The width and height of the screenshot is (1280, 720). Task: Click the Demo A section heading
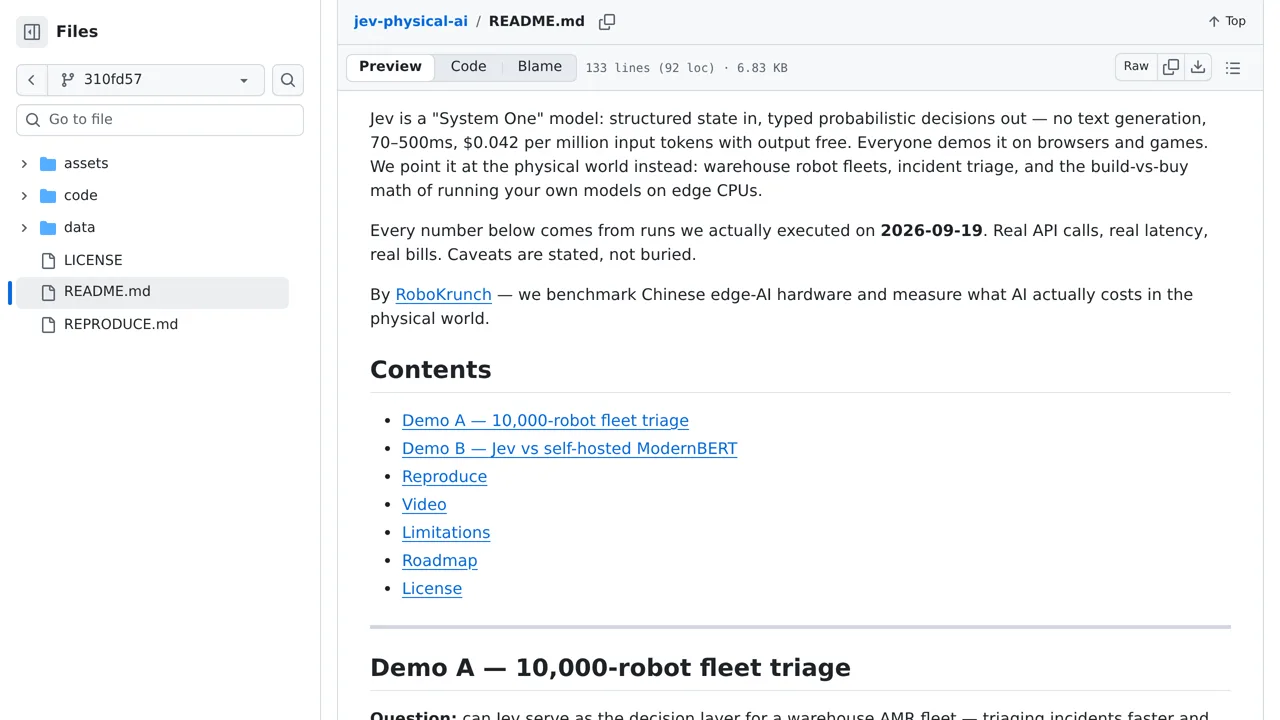tap(610, 667)
